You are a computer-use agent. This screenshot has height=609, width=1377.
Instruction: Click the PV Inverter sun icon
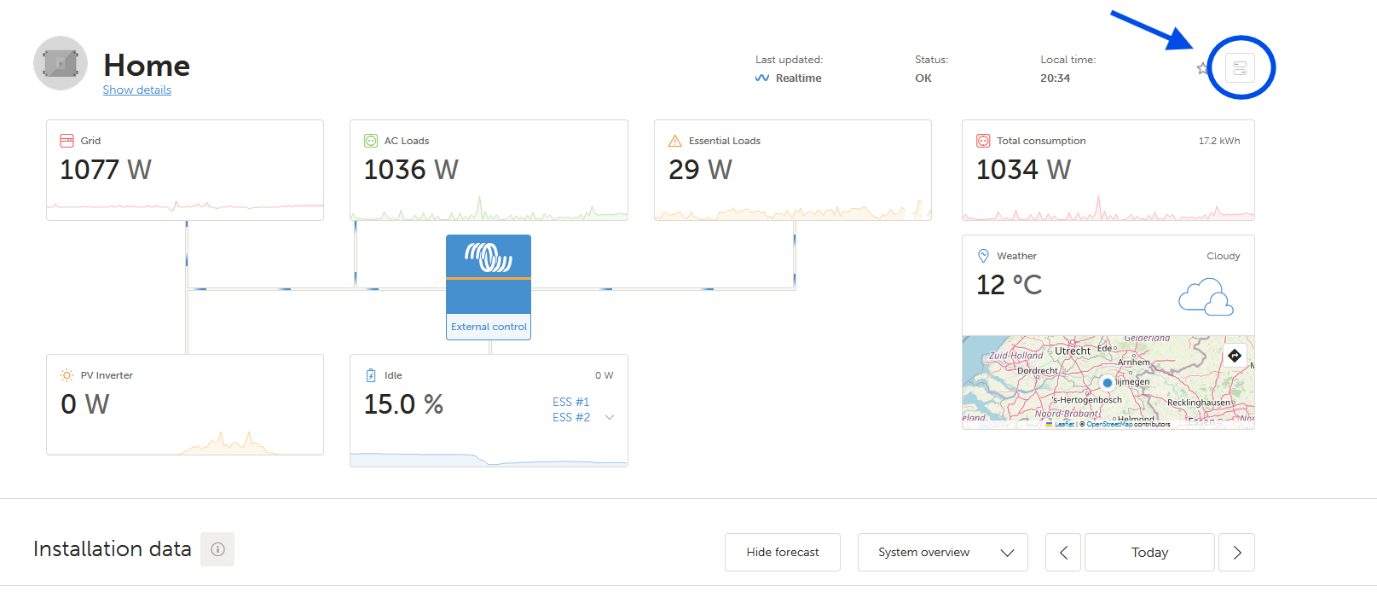coord(67,376)
